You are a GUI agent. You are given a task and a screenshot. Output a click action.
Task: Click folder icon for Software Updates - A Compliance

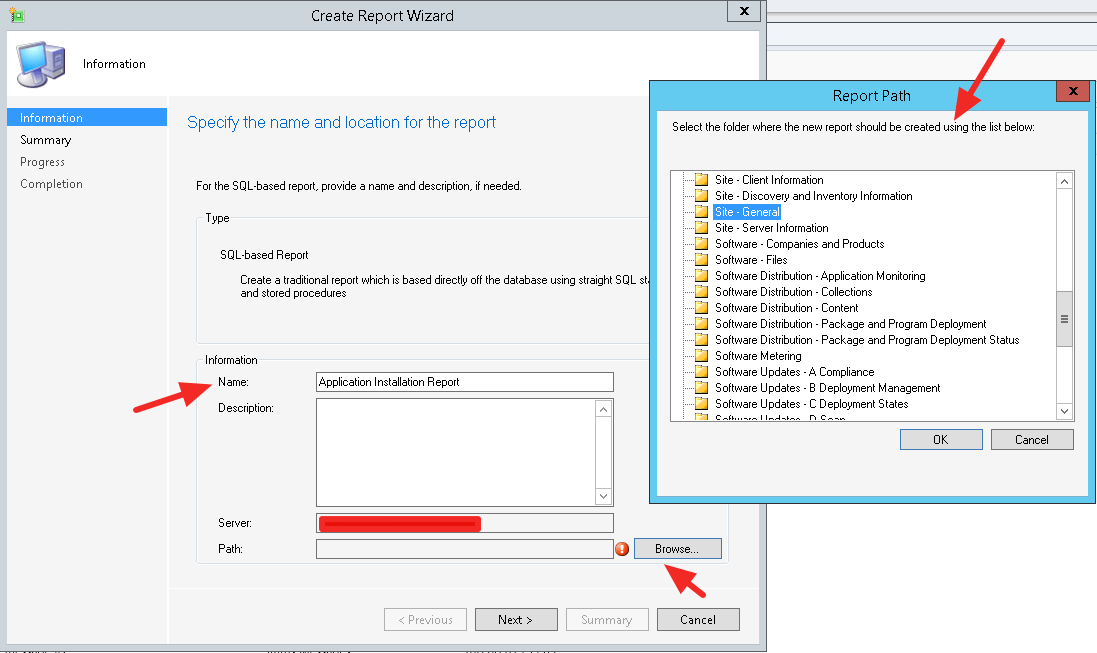tap(701, 372)
